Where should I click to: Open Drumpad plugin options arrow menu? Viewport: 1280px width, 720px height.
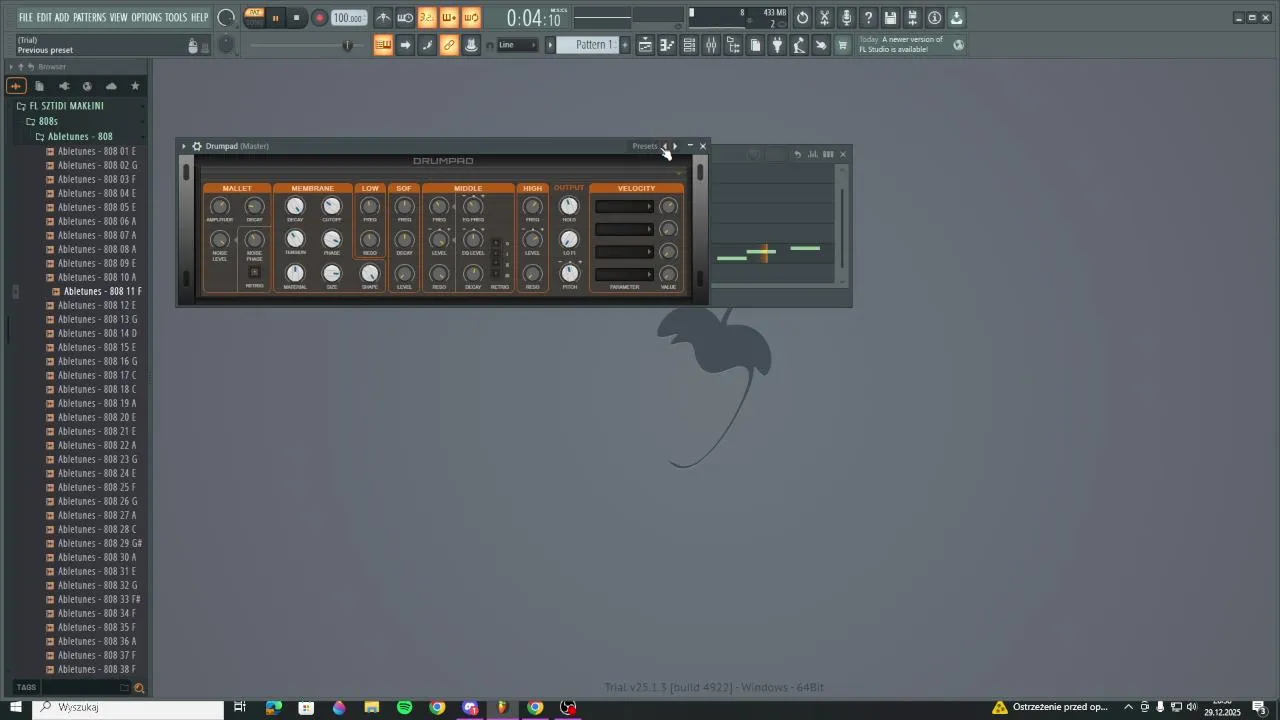point(184,146)
